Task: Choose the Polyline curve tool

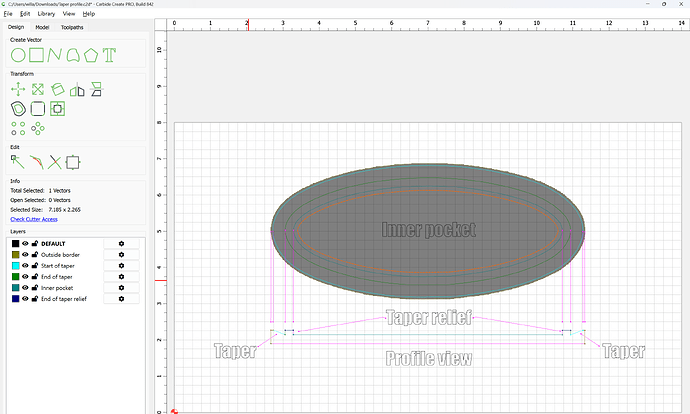Action: tap(56, 53)
